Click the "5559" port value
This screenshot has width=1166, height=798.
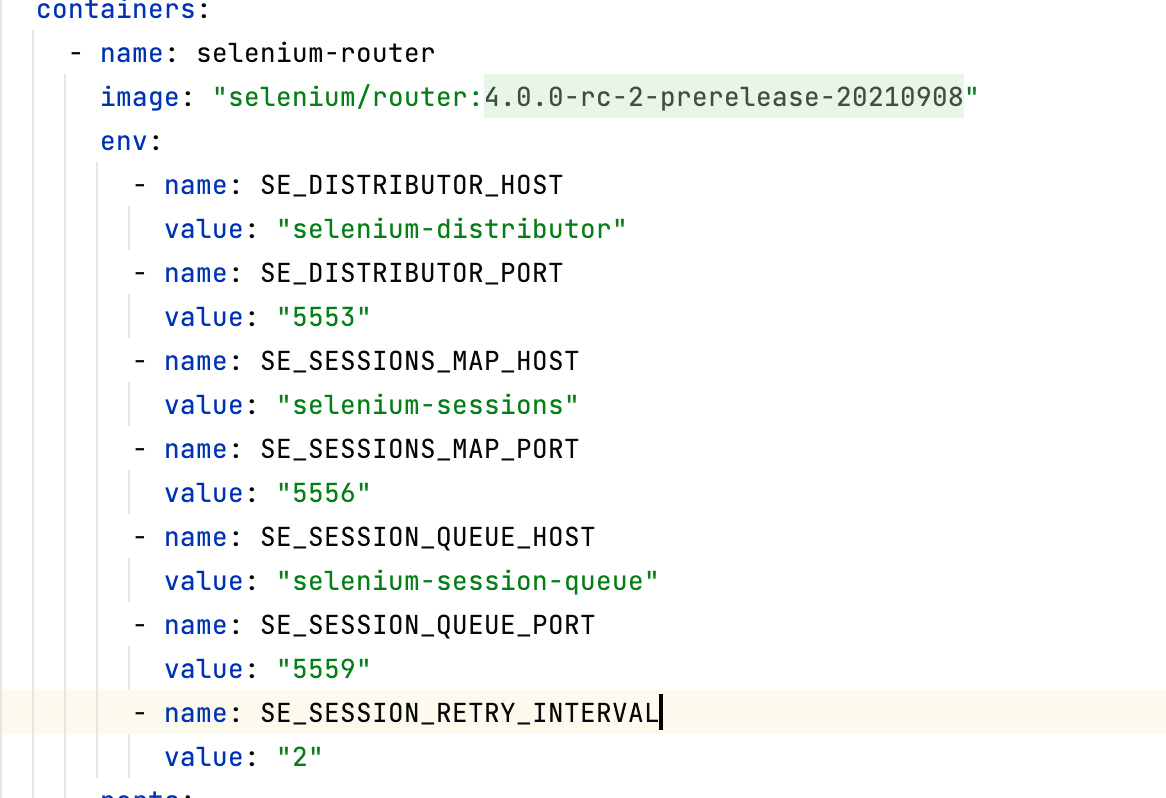323,669
